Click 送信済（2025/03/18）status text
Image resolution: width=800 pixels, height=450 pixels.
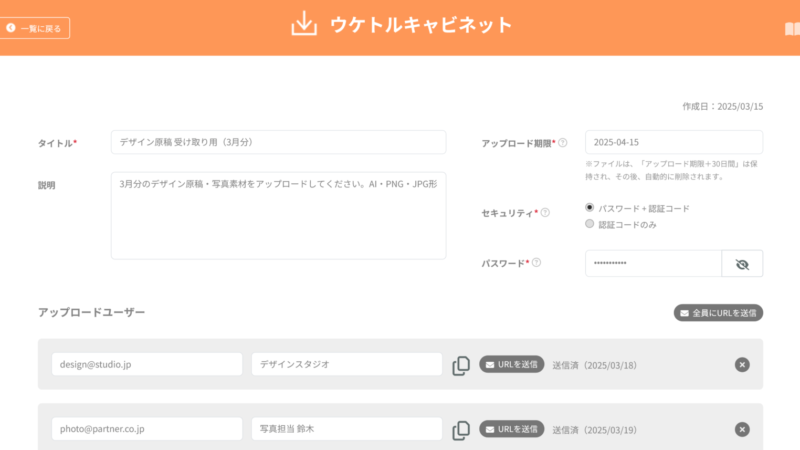tap(594, 365)
